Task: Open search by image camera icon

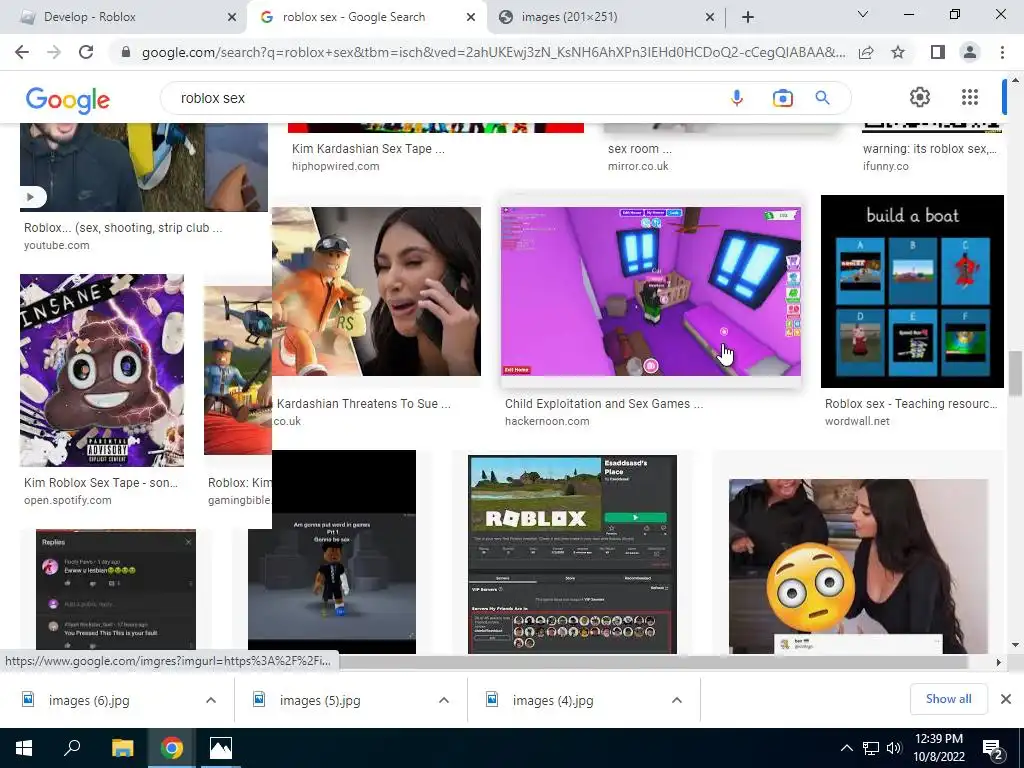Action: 782,98
